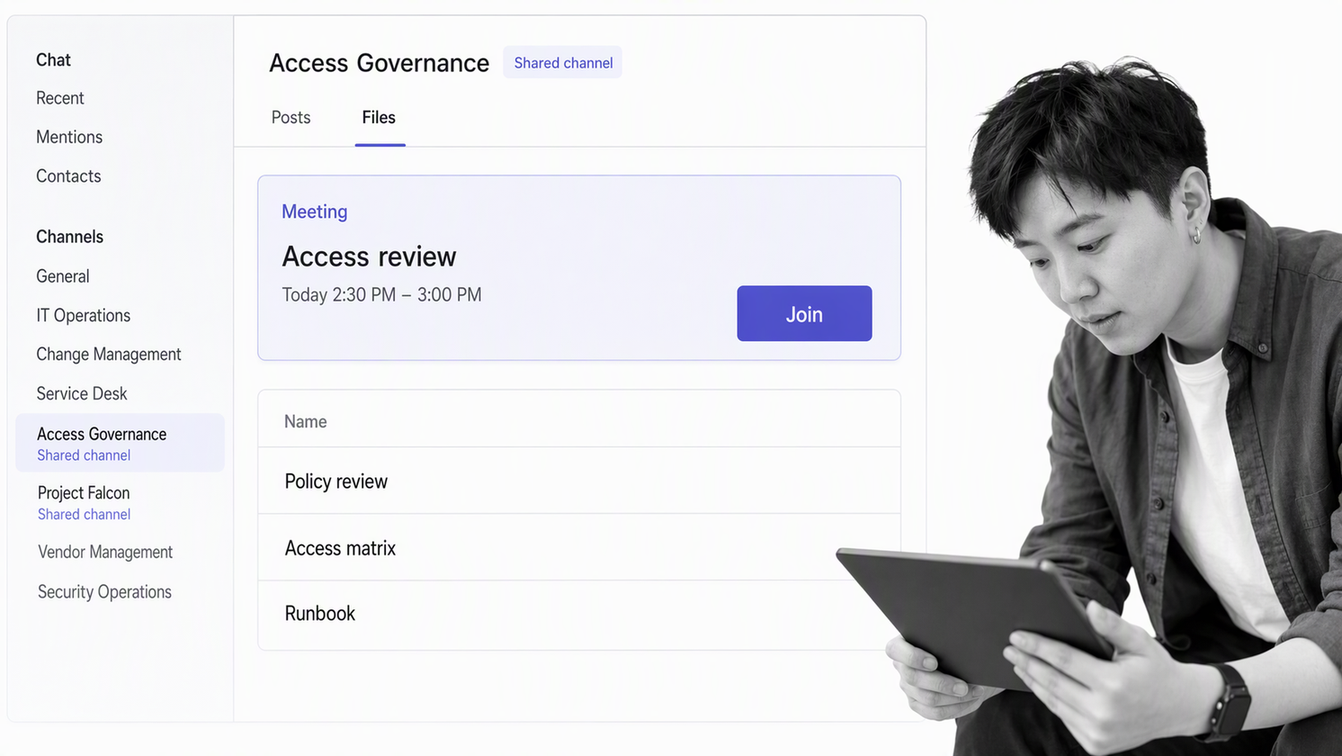Select the Files tab
This screenshot has width=1342, height=756.
coord(379,117)
